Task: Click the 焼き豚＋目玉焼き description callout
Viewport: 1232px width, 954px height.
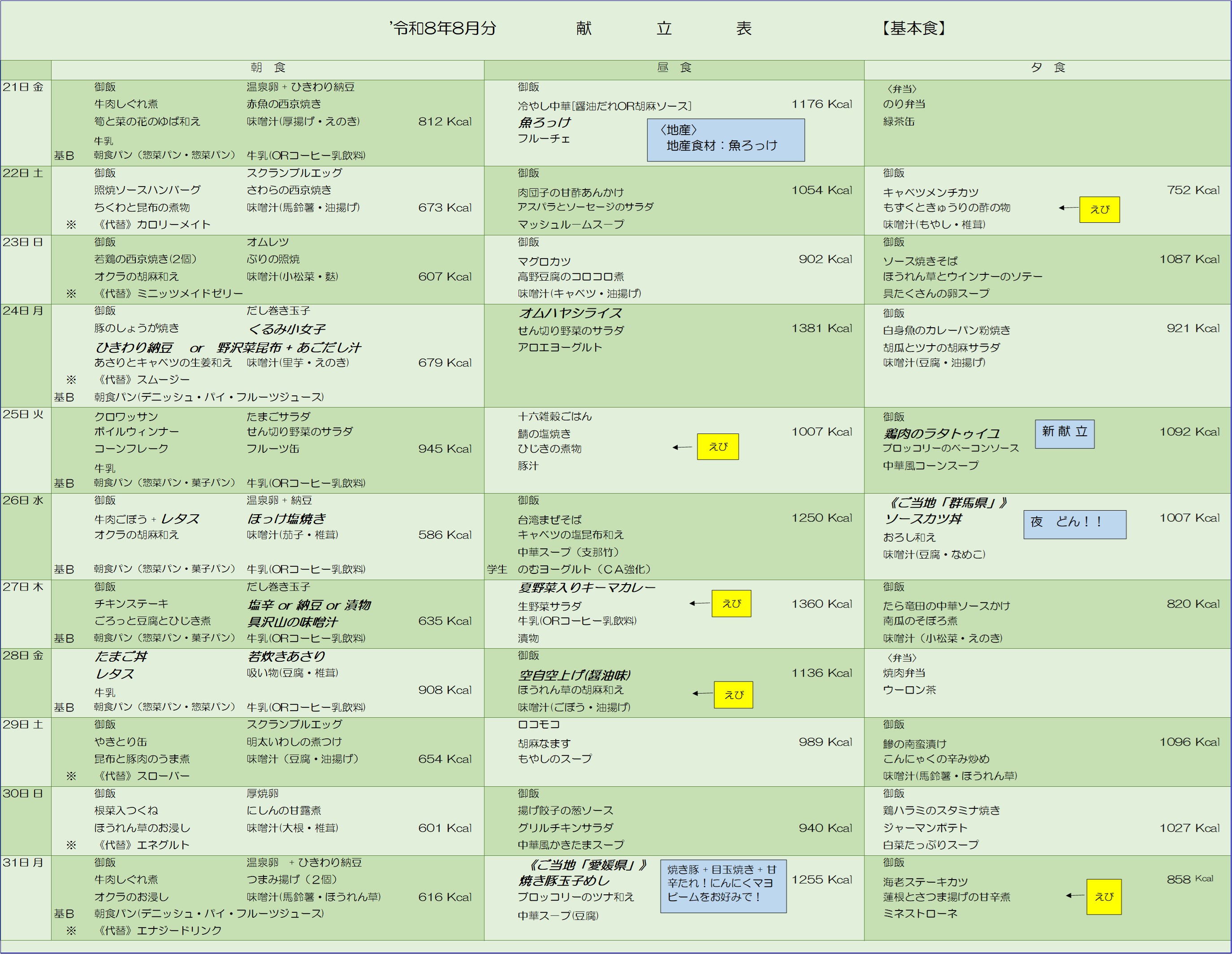Action: point(723,887)
